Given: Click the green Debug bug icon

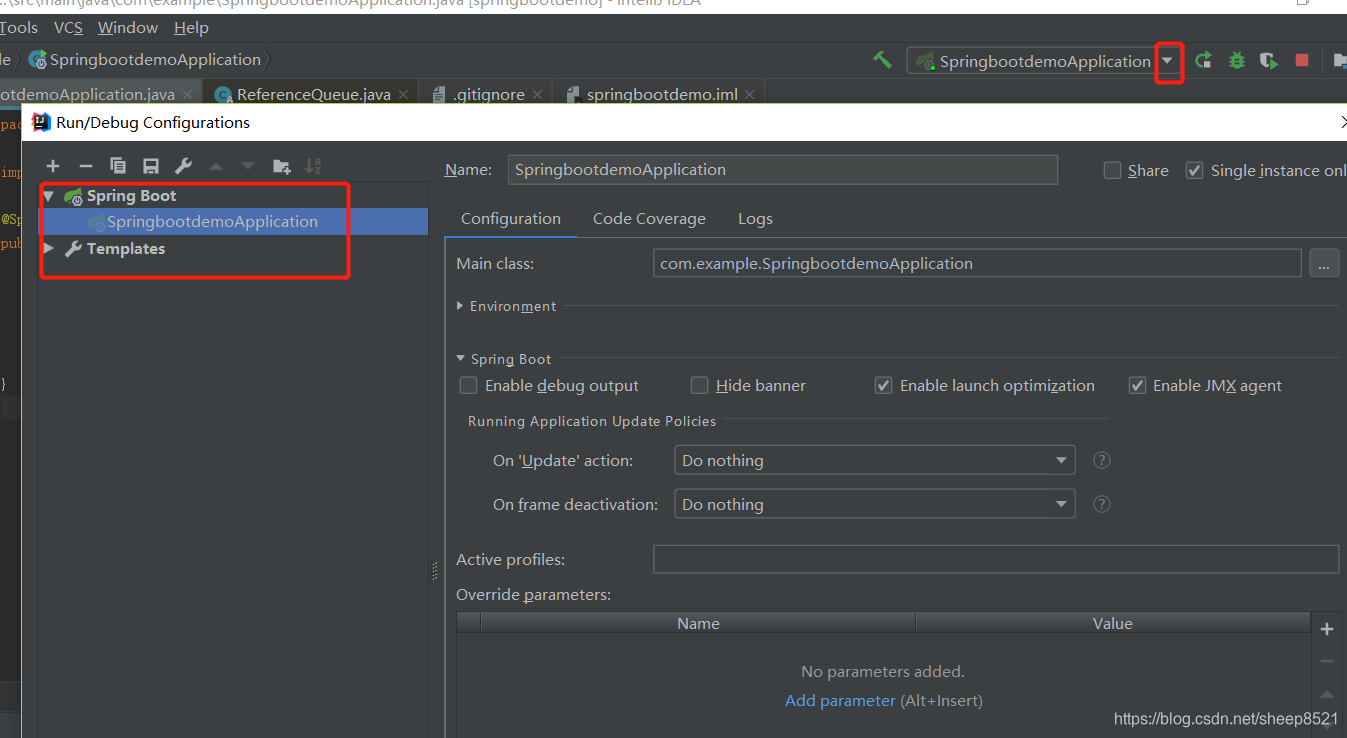Looking at the screenshot, I should (x=1237, y=60).
